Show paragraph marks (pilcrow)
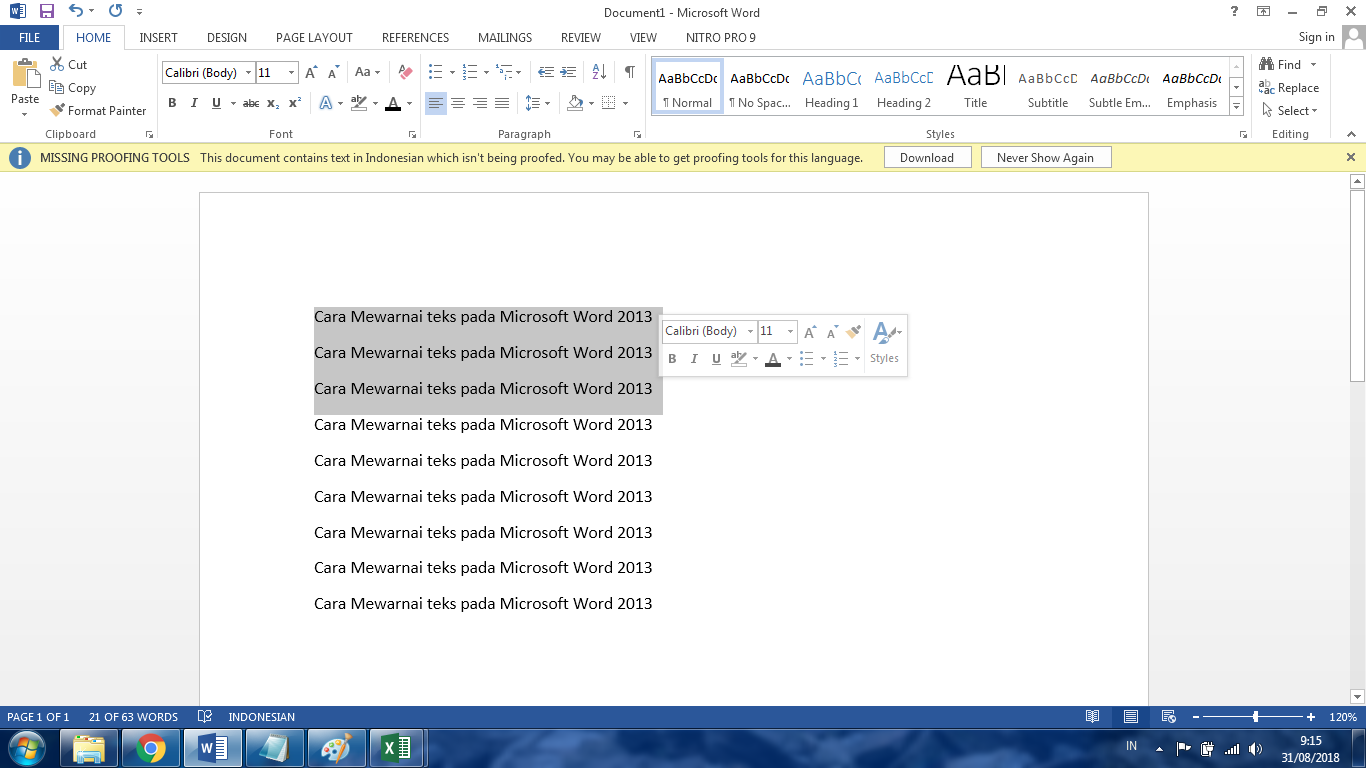Image resolution: width=1366 pixels, height=768 pixels. point(629,72)
